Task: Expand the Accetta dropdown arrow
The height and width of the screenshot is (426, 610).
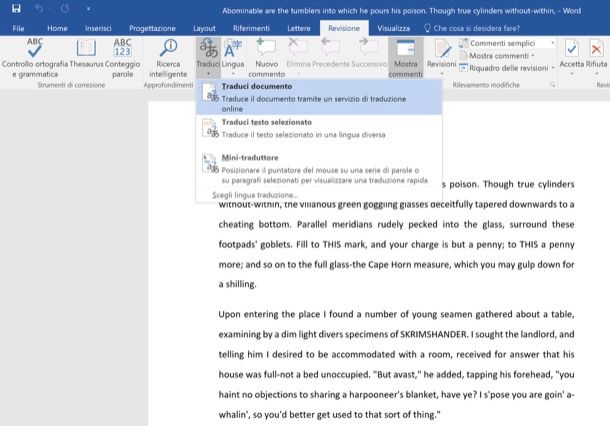Action: pos(571,74)
